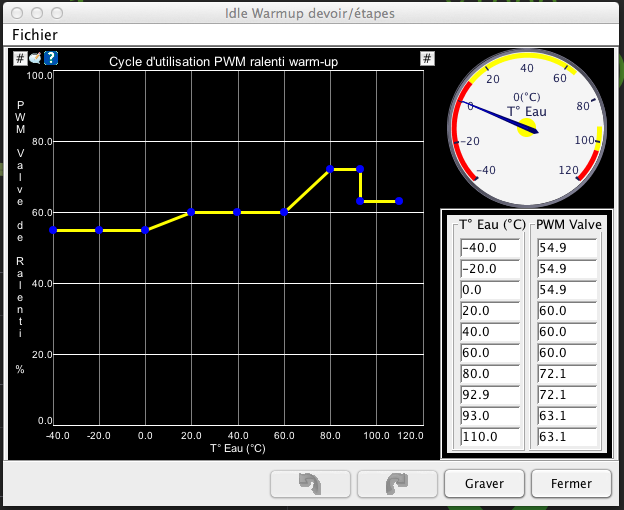Click the last curve point at 110.0 °C

point(399,201)
